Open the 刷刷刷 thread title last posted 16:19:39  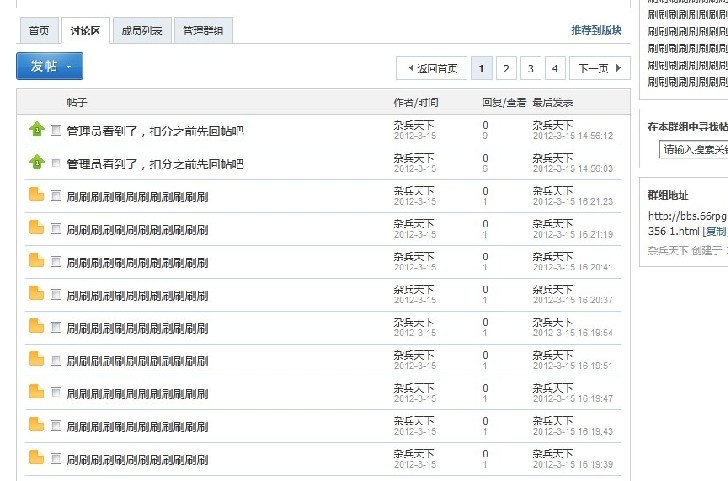coord(137,460)
